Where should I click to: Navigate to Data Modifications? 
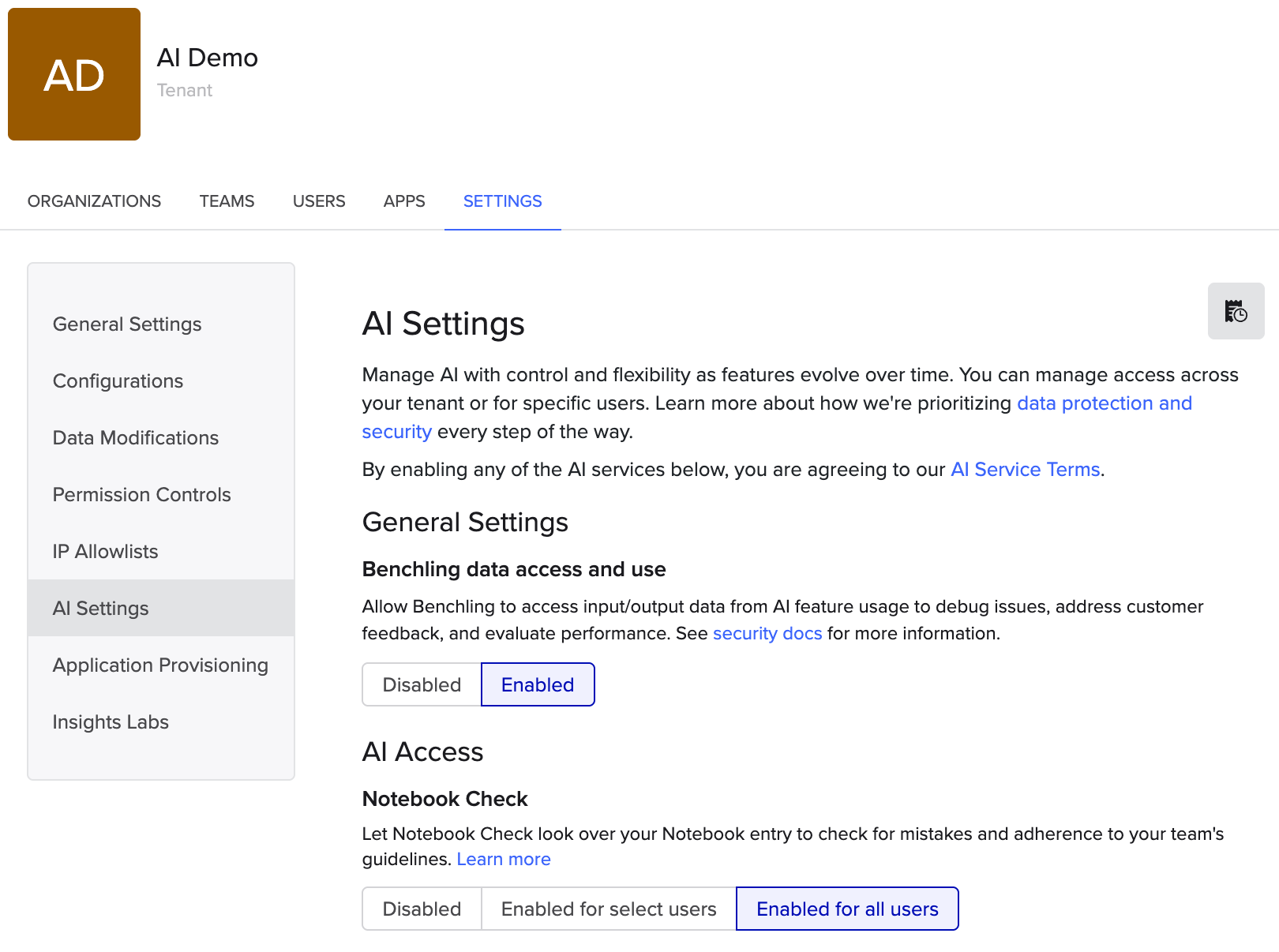click(x=136, y=438)
